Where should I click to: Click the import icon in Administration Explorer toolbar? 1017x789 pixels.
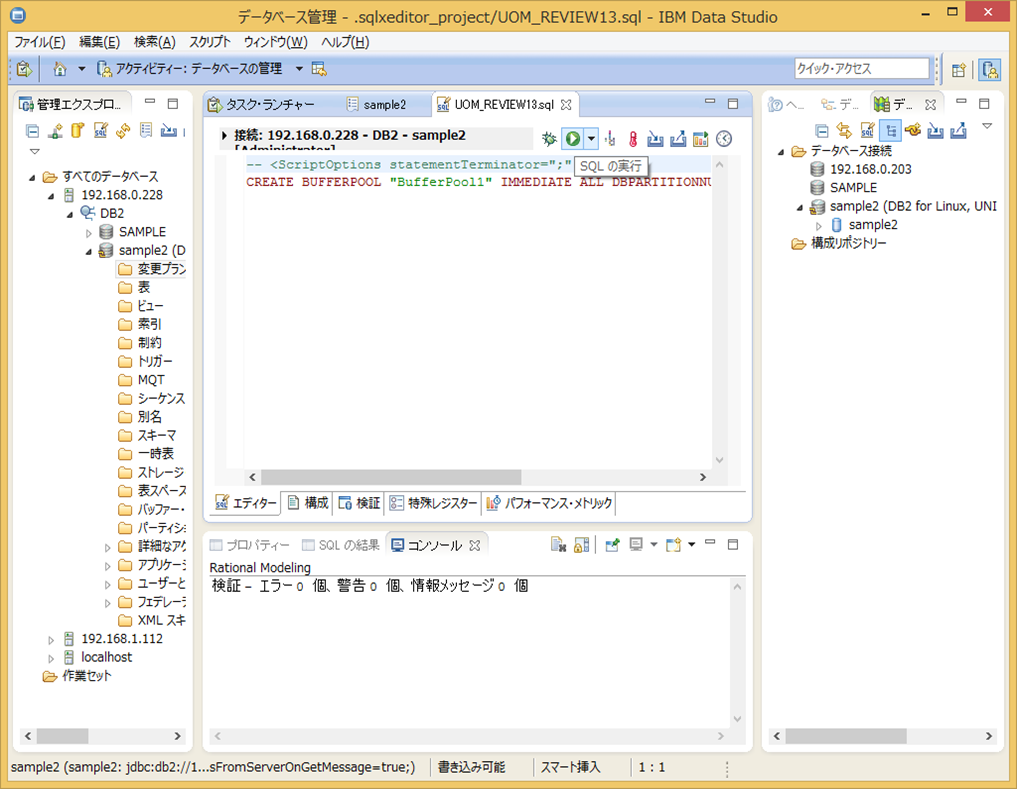[x=169, y=131]
